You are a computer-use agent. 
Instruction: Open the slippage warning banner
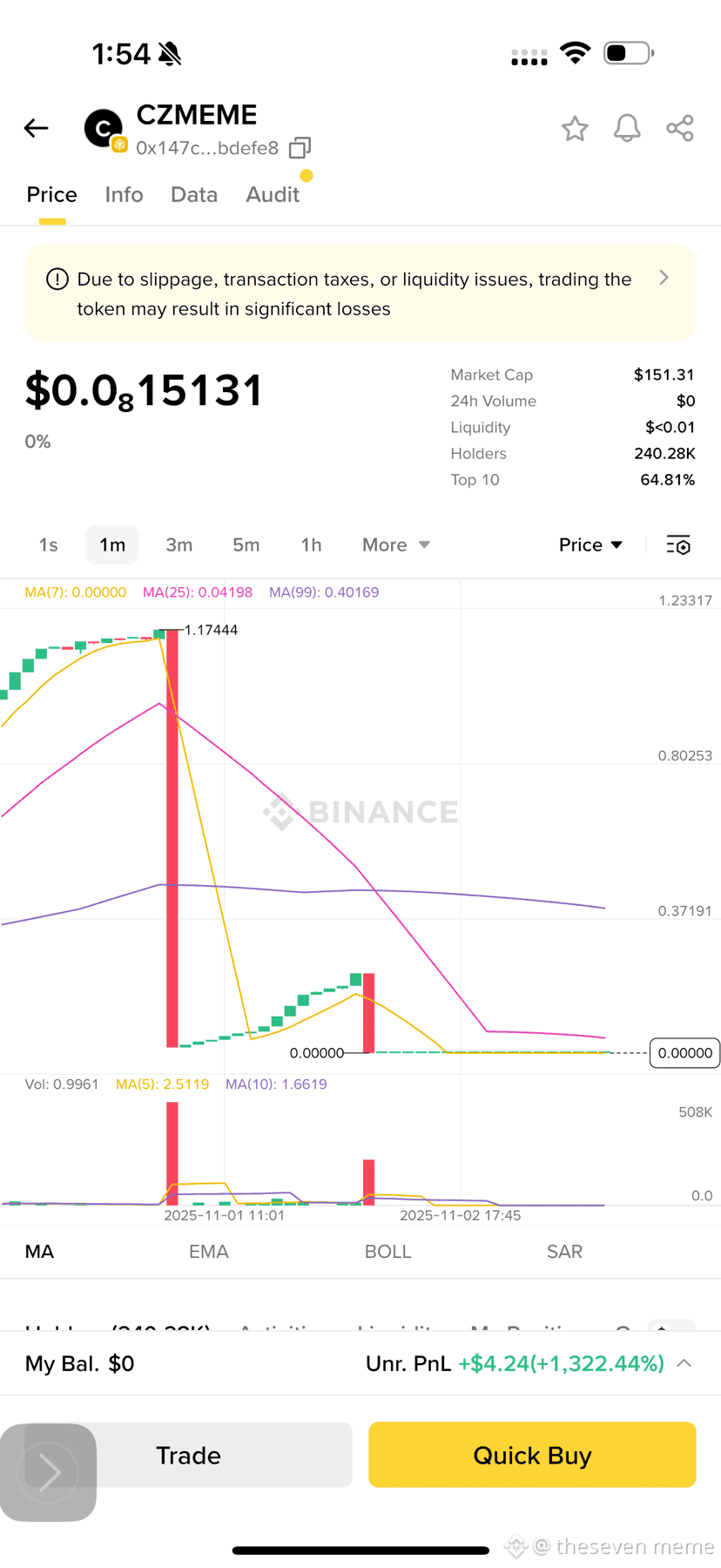pos(360,294)
